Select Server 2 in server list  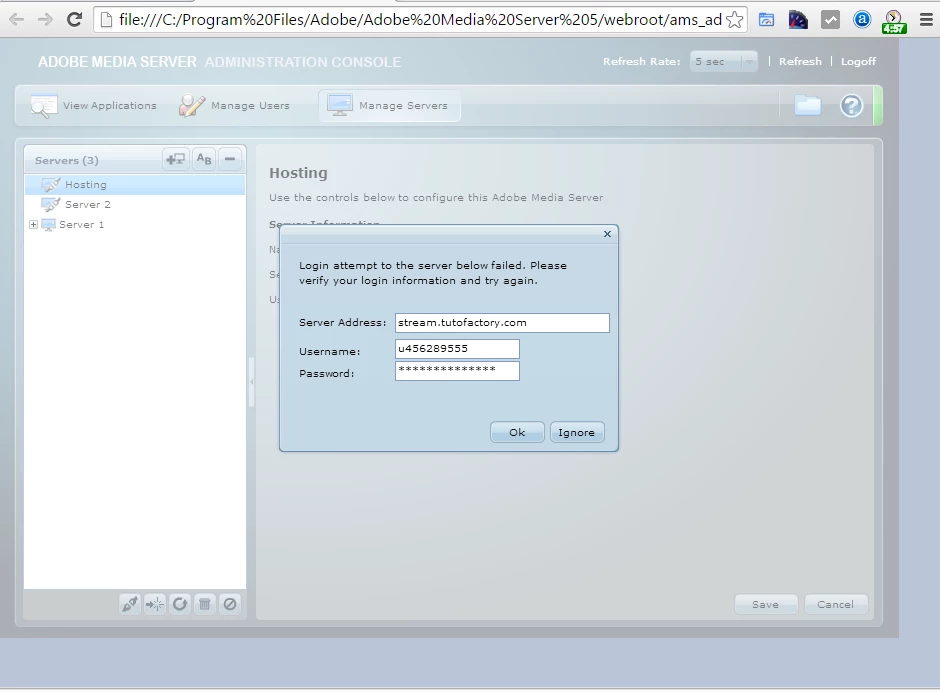tap(135, 204)
